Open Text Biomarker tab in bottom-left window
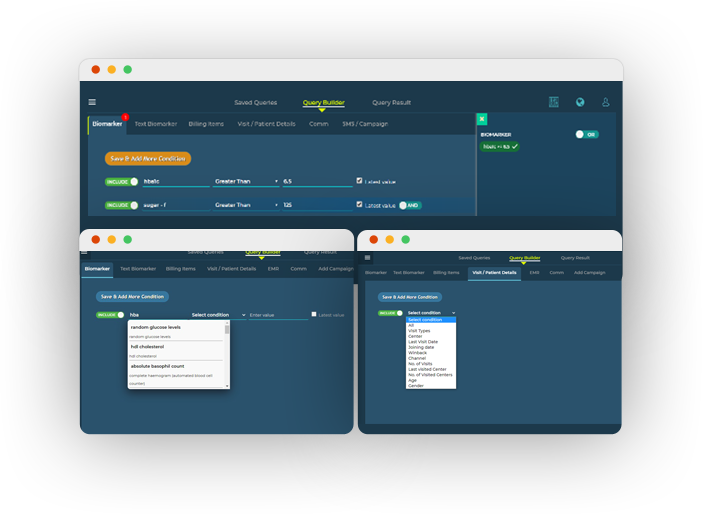 [138, 269]
